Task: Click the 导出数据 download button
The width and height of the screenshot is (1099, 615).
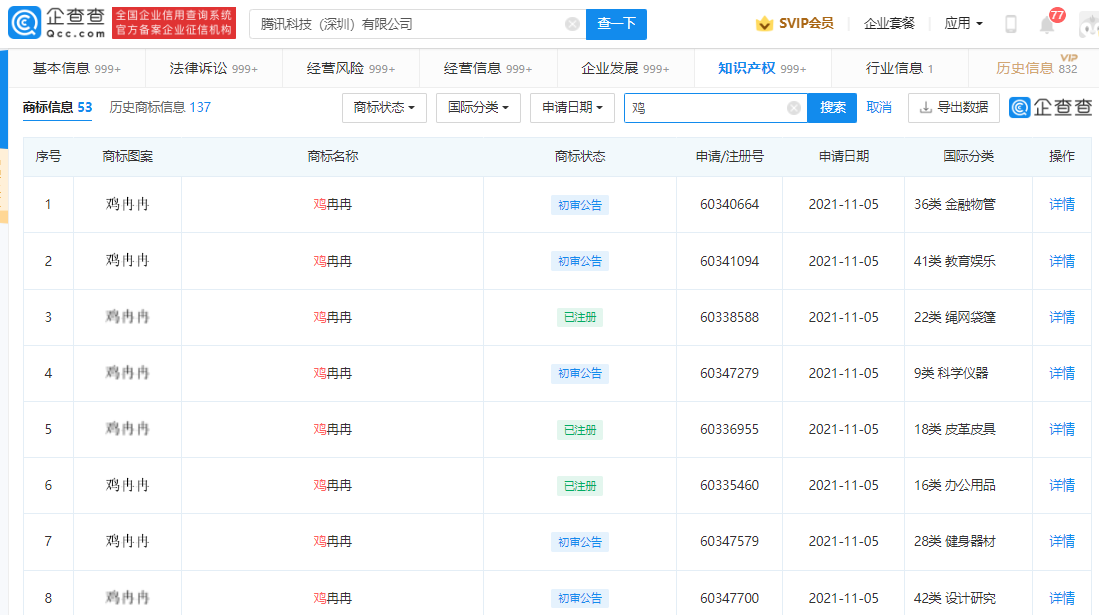Action: [953, 108]
